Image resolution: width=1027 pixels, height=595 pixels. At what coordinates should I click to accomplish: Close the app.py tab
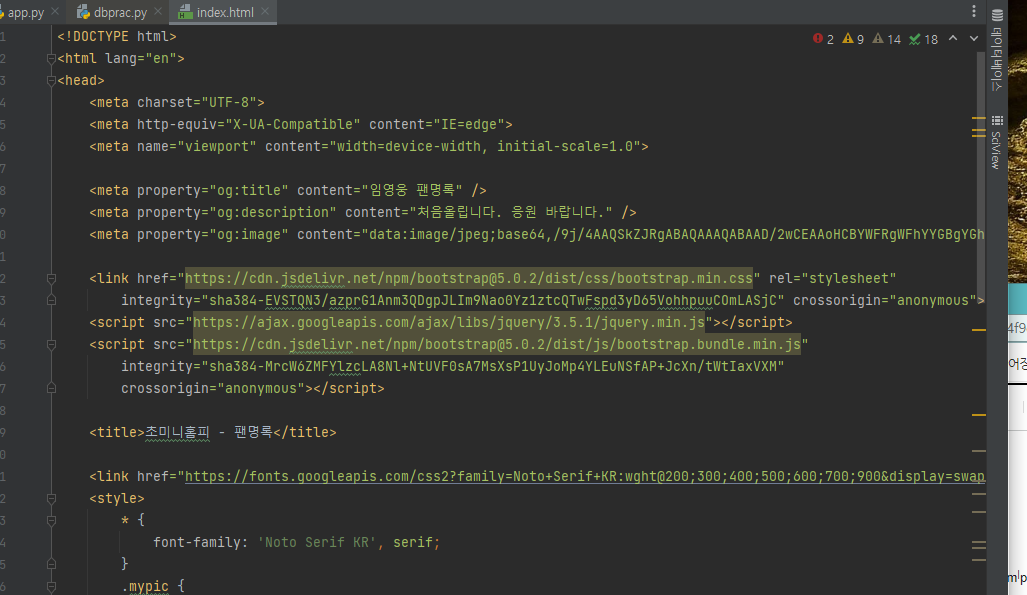click(55, 11)
